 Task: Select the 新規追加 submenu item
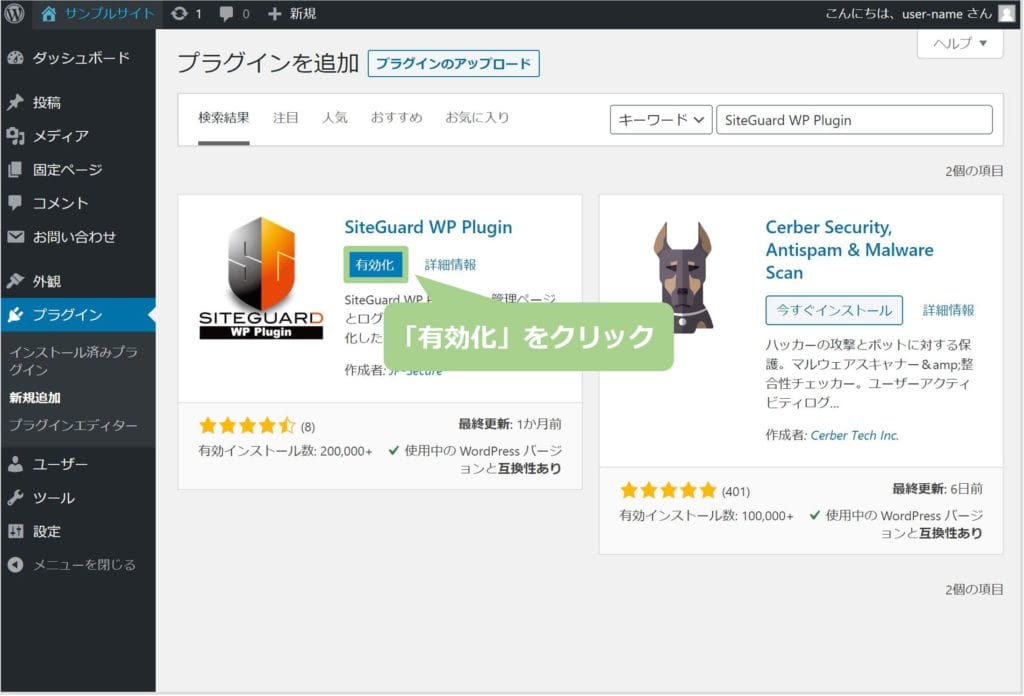(35, 398)
